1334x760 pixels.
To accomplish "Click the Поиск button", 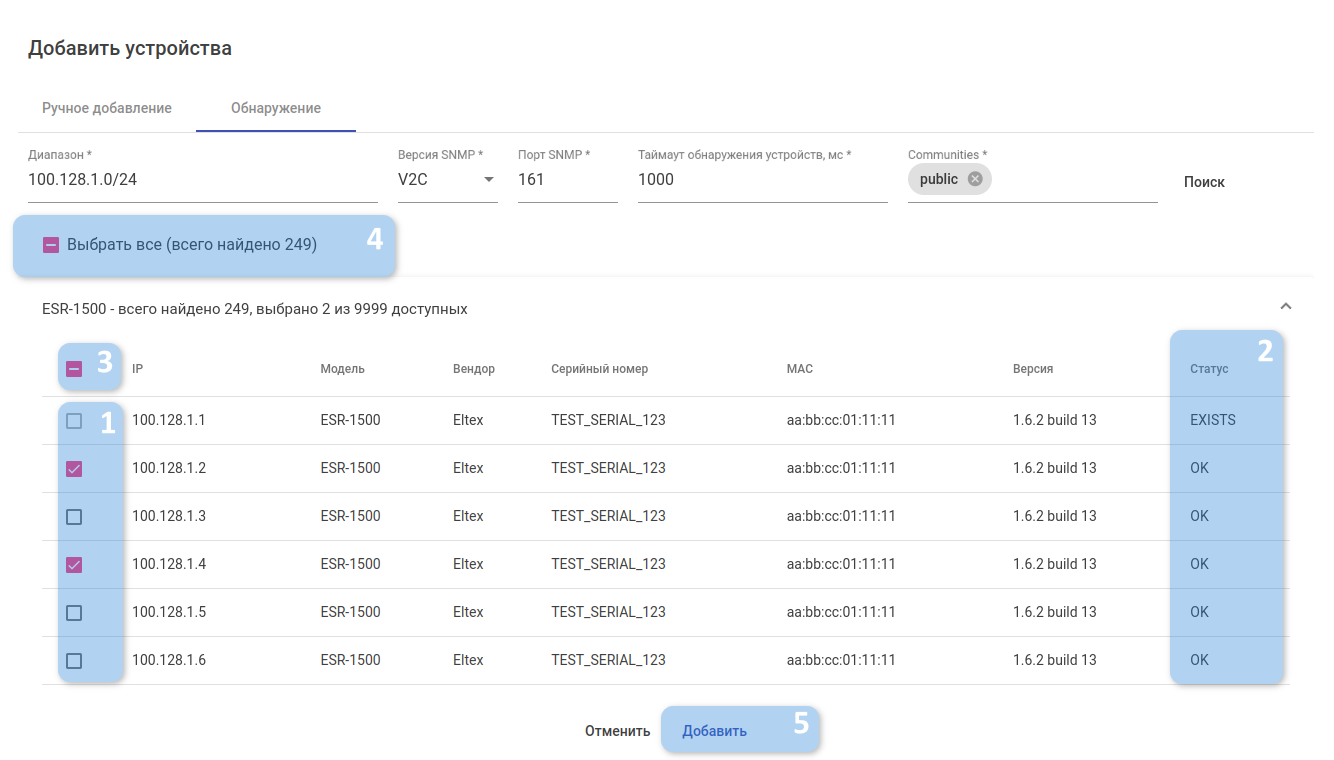I will (1204, 182).
